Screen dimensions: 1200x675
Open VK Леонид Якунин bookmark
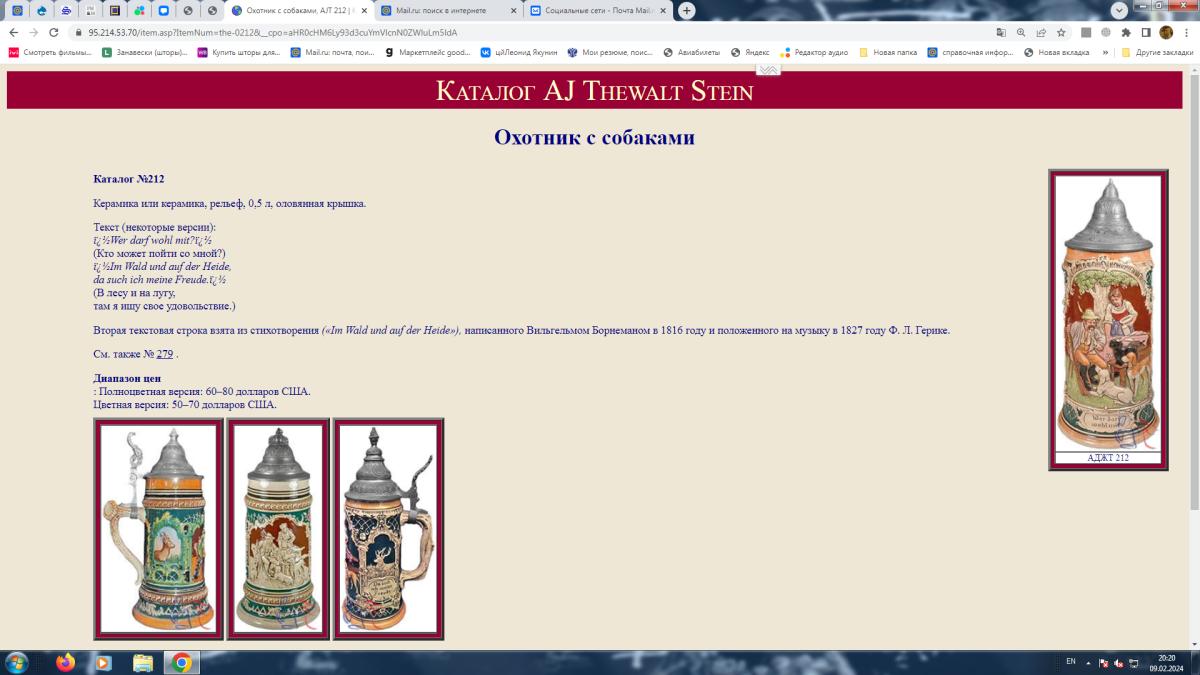click(519, 52)
